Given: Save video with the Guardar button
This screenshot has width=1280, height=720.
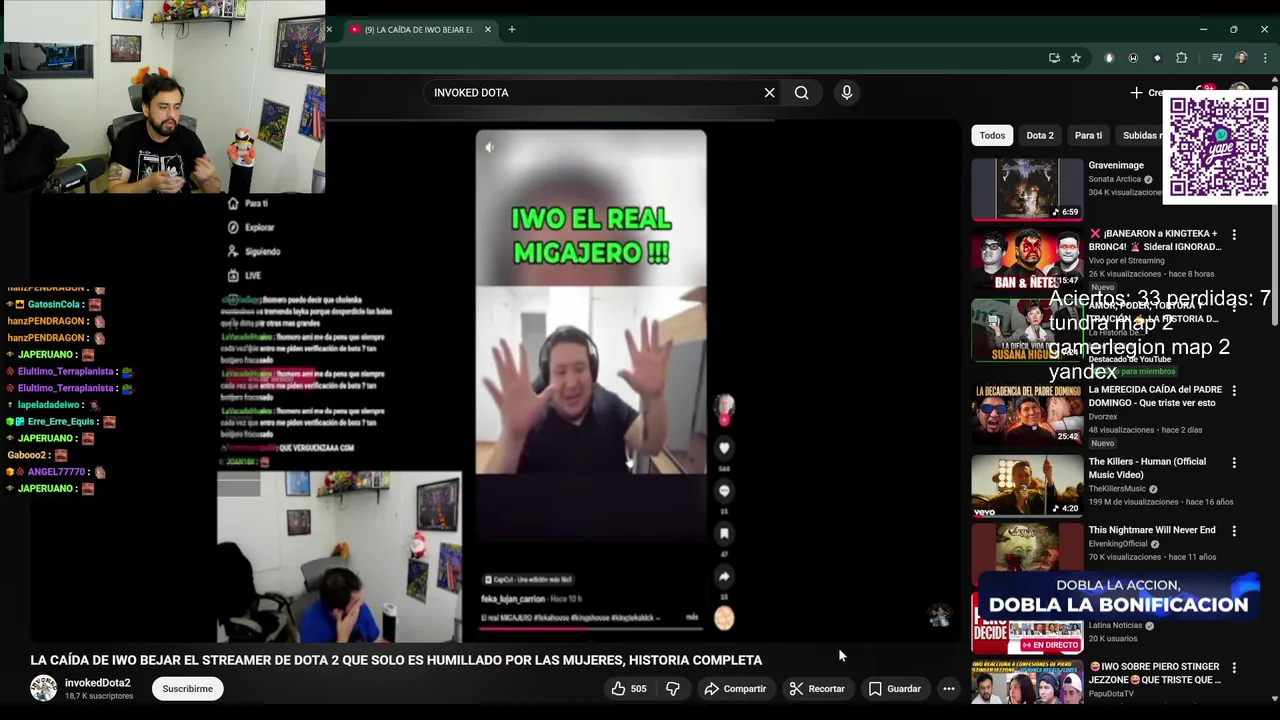Looking at the screenshot, I should 894,688.
